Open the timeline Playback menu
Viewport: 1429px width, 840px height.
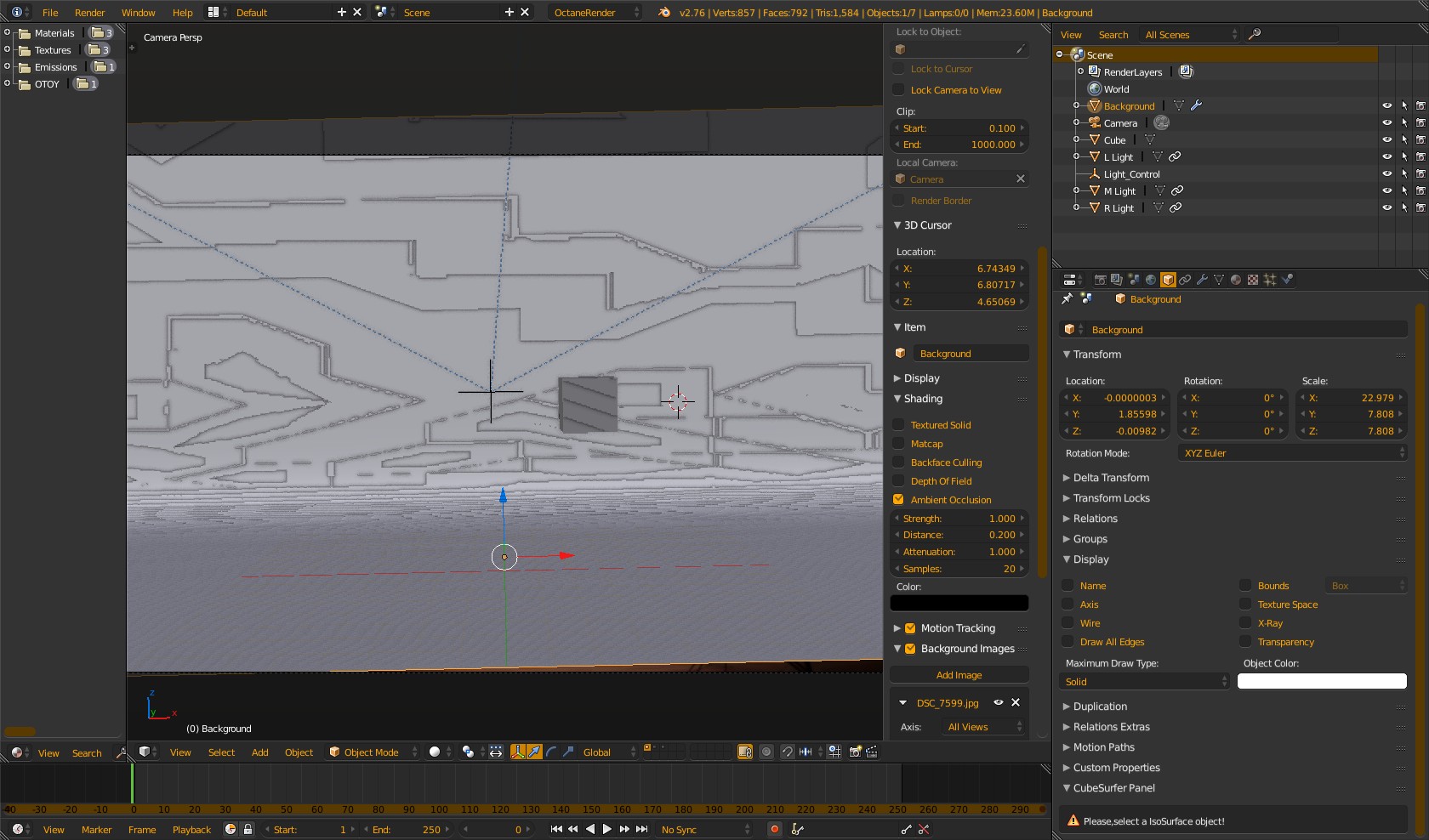pyautogui.click(x=191, y=830)
